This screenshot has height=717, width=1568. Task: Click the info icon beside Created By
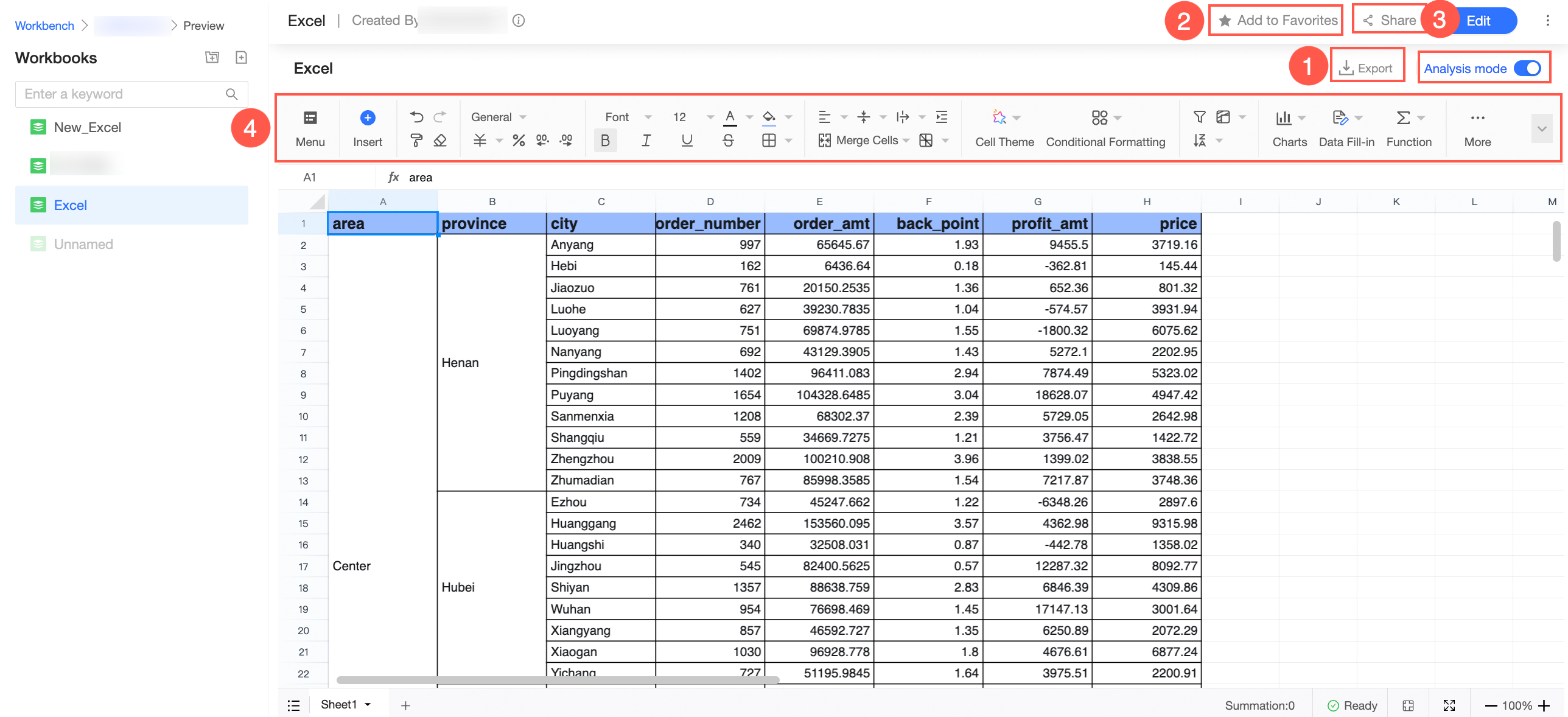click(x=519, y=21)
